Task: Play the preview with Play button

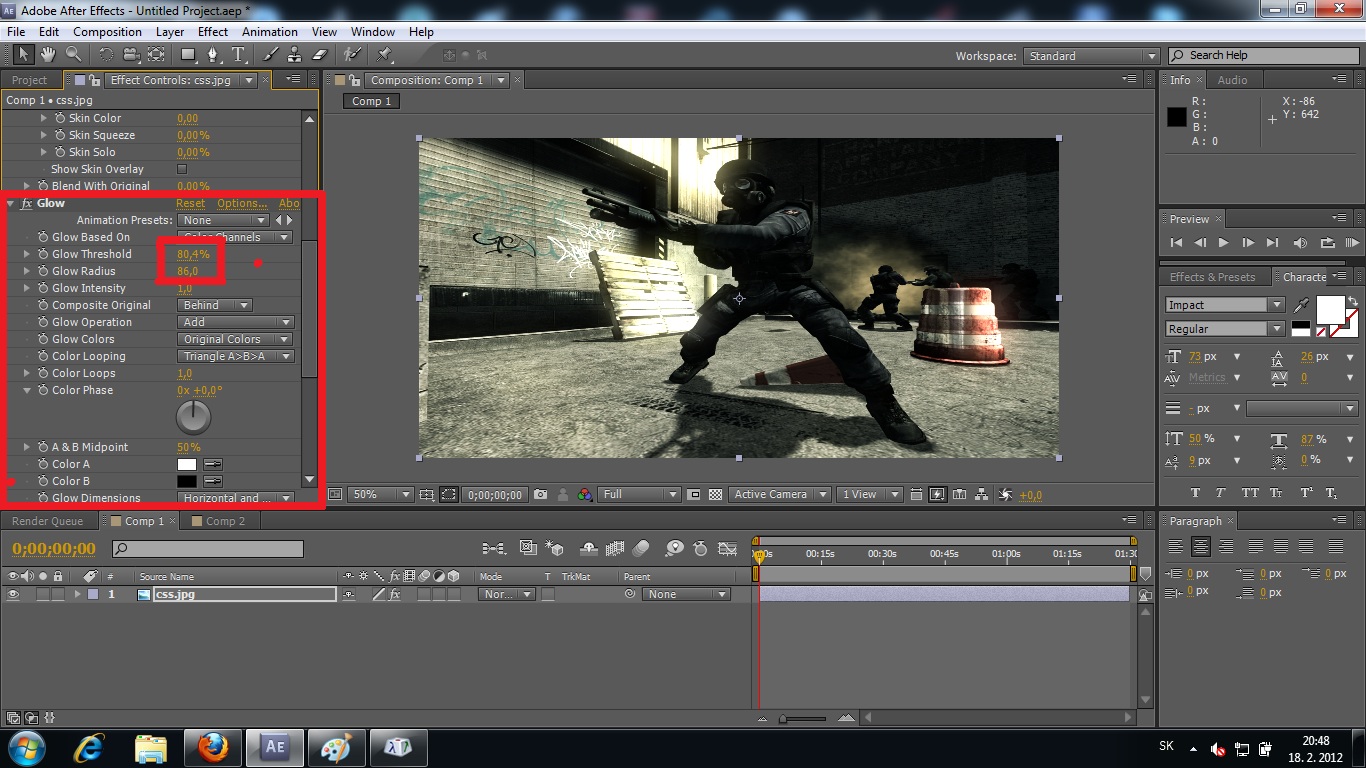Action: (1223, 242)
